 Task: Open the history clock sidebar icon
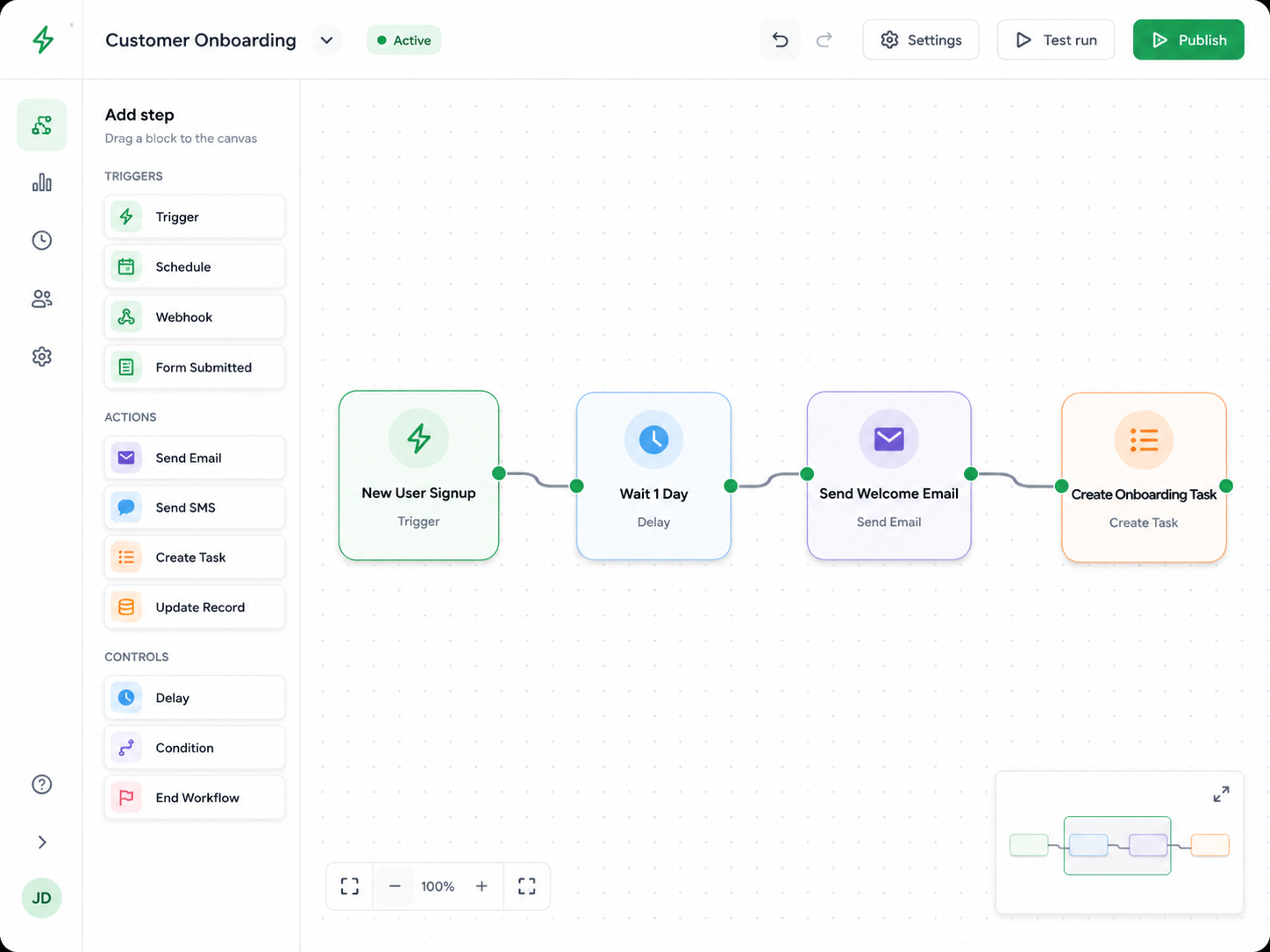(42, 240)
